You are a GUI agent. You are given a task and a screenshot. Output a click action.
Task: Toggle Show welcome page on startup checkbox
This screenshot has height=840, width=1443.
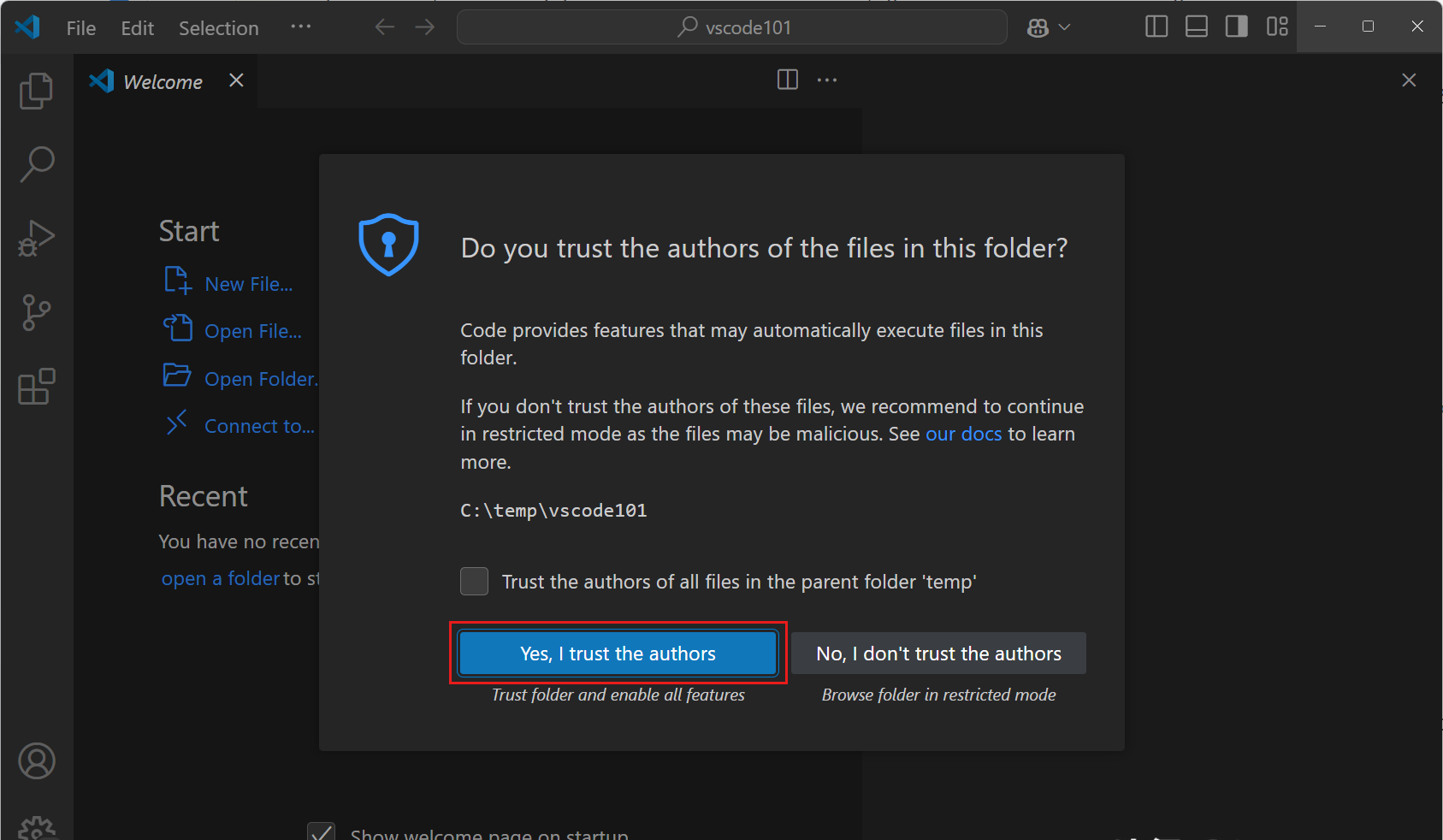pyautogui.click(x=322, y=832)
